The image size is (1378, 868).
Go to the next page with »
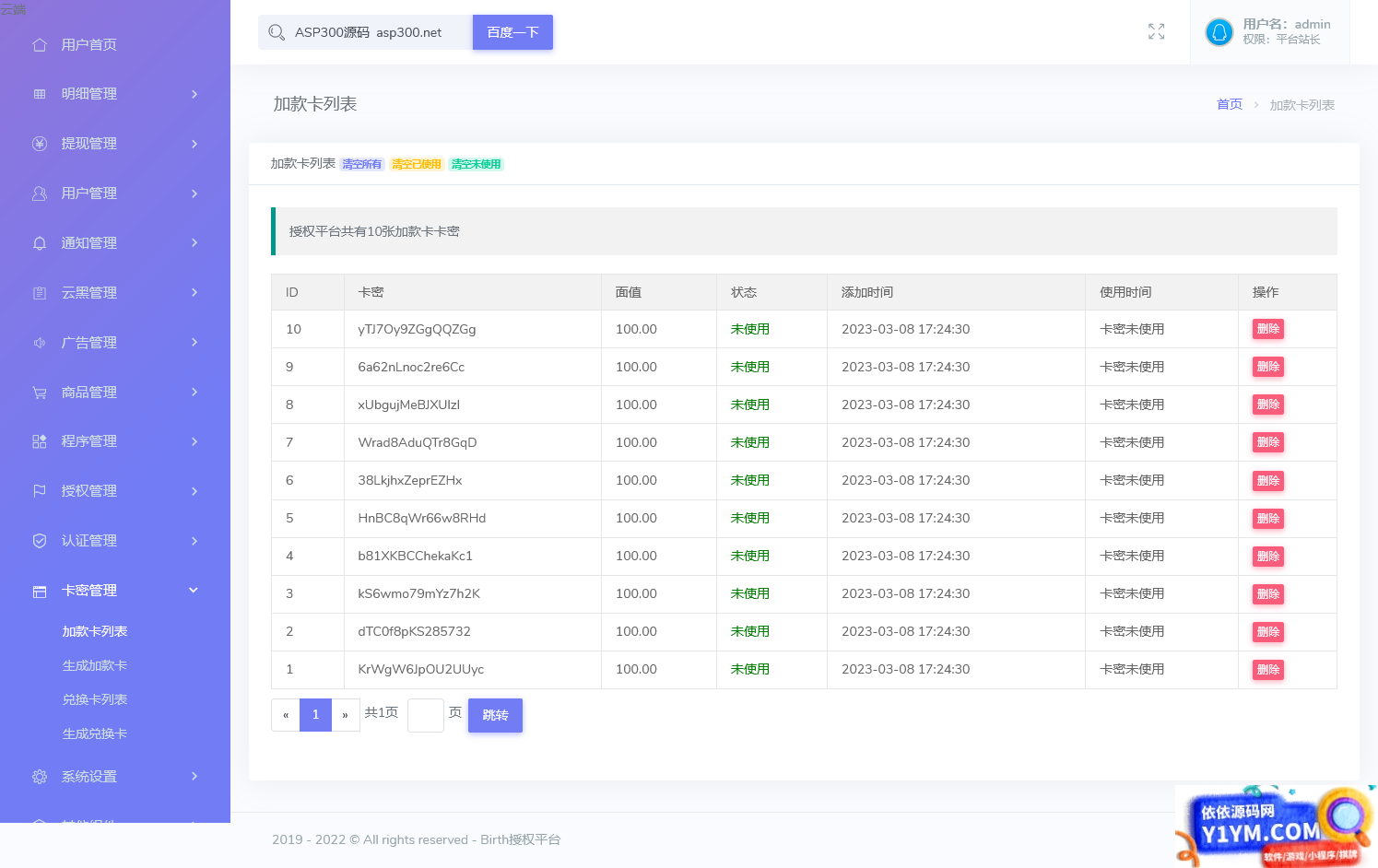(346, 715)
